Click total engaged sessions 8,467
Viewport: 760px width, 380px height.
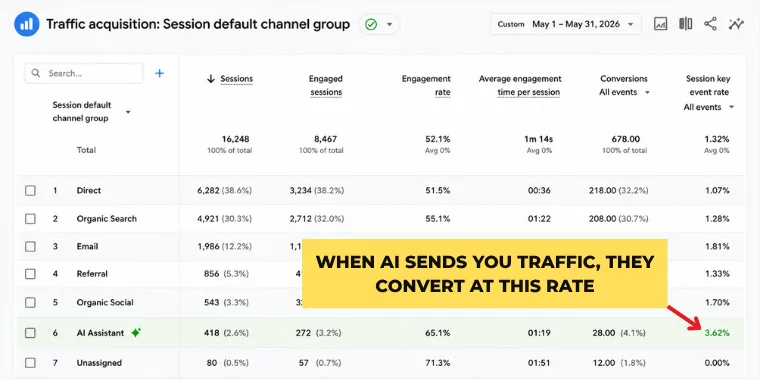tap(325, 139)
